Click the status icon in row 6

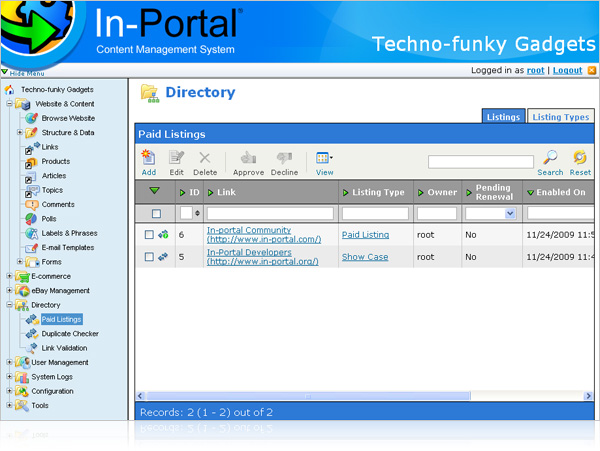(x=163, y=234)
